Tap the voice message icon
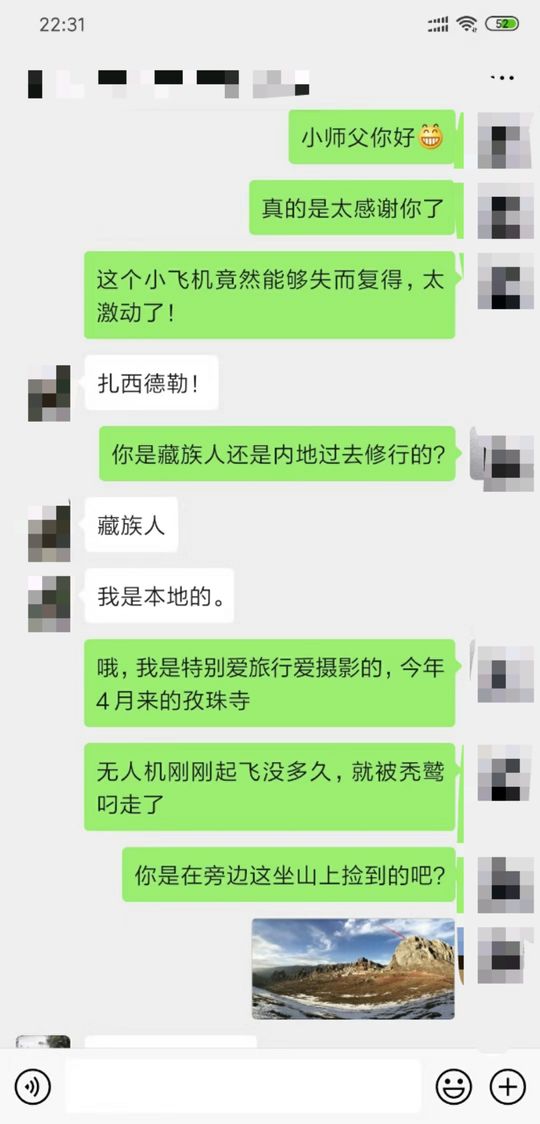This screenshot has width=540, height=1124. pyautogui.click(x=32, y=1087)
